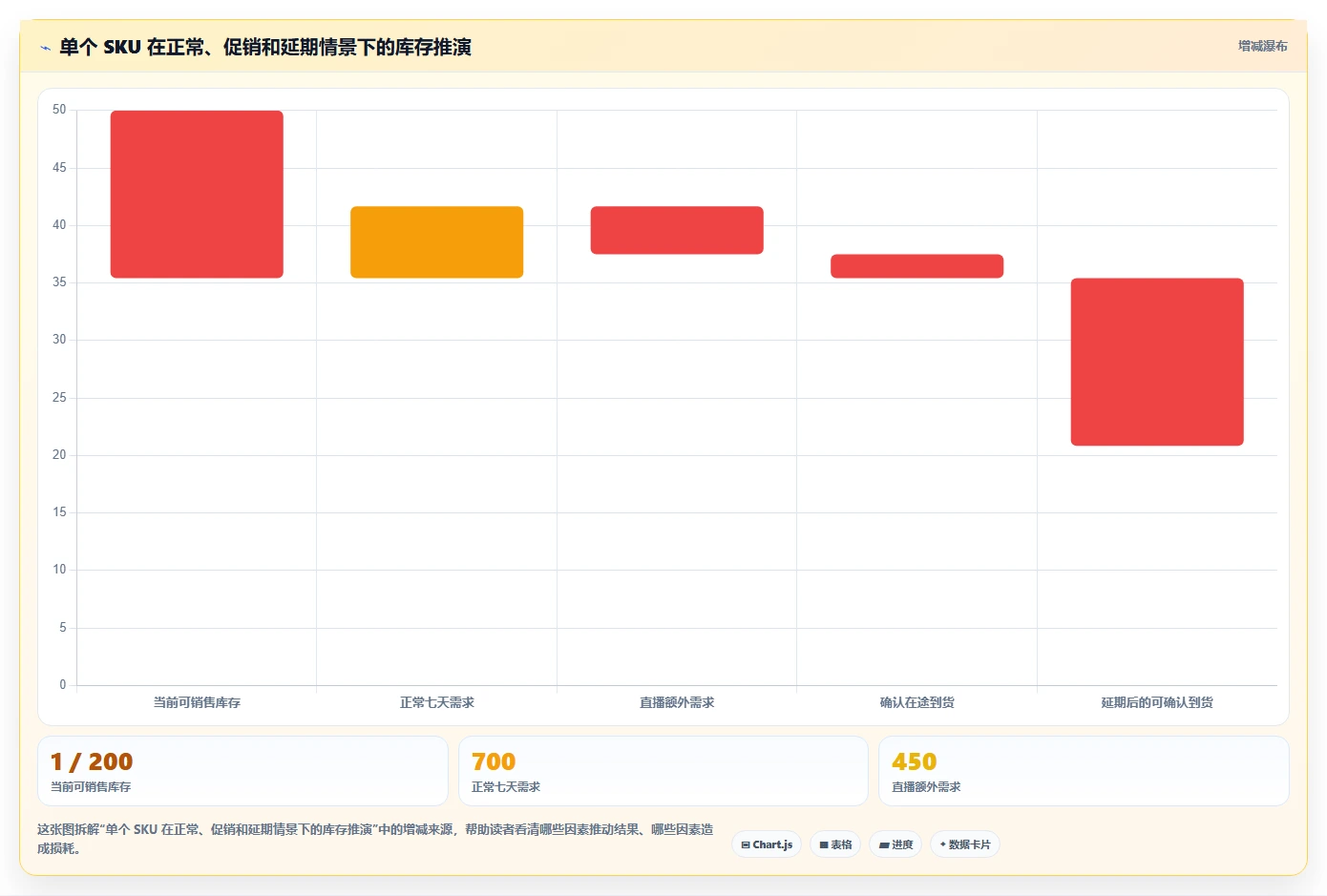Screen dimensions: 1327x896
Task: Click the x-axis label 确认在途到货
Action: pos(916,702)
